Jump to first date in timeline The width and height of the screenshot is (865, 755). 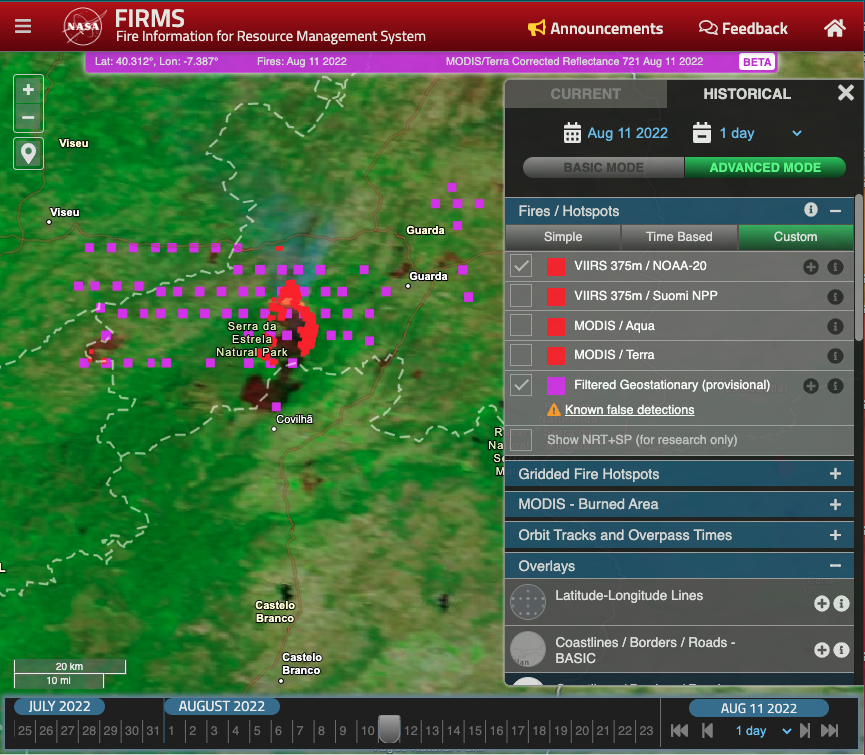679,731
